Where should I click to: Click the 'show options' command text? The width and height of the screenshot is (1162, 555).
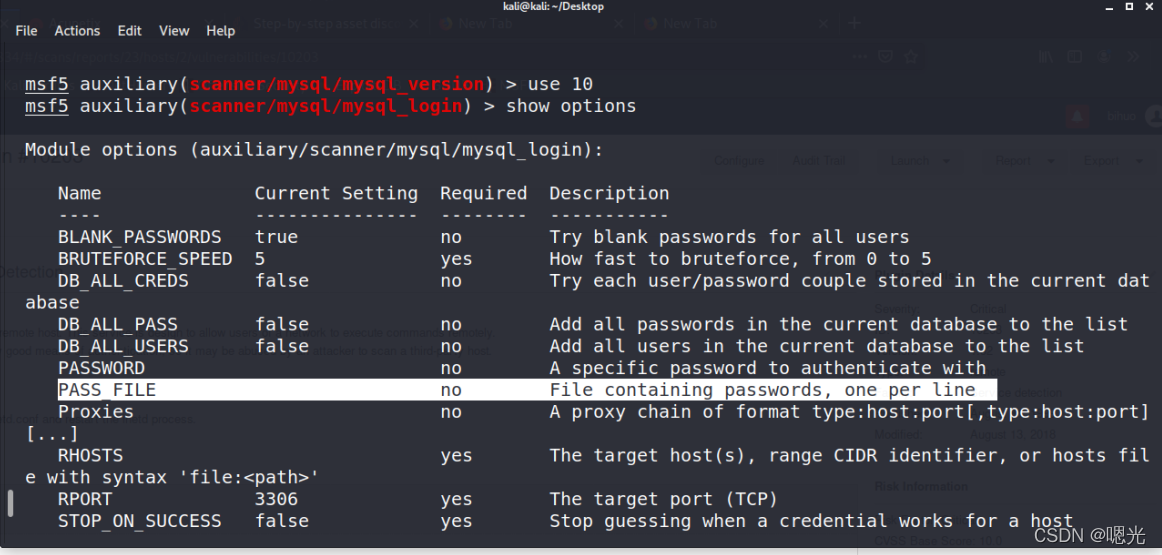click(x=571, y=106)
